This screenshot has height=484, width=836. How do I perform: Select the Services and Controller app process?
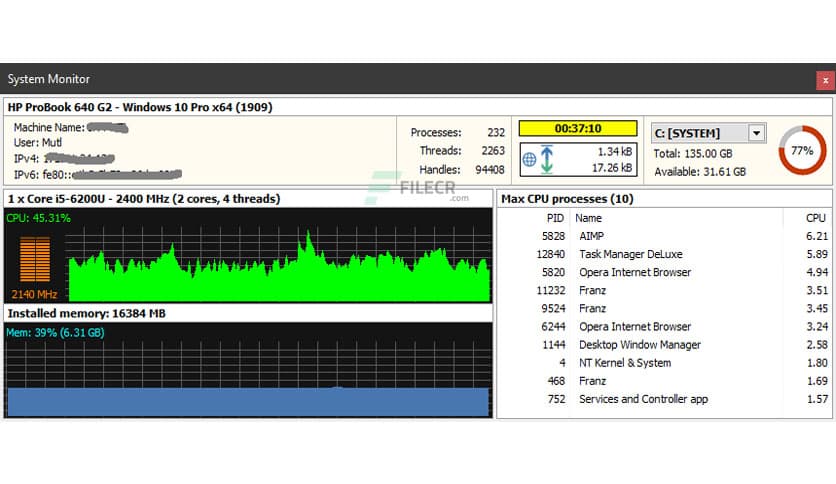pyautogui.click(x=664, y=399)
